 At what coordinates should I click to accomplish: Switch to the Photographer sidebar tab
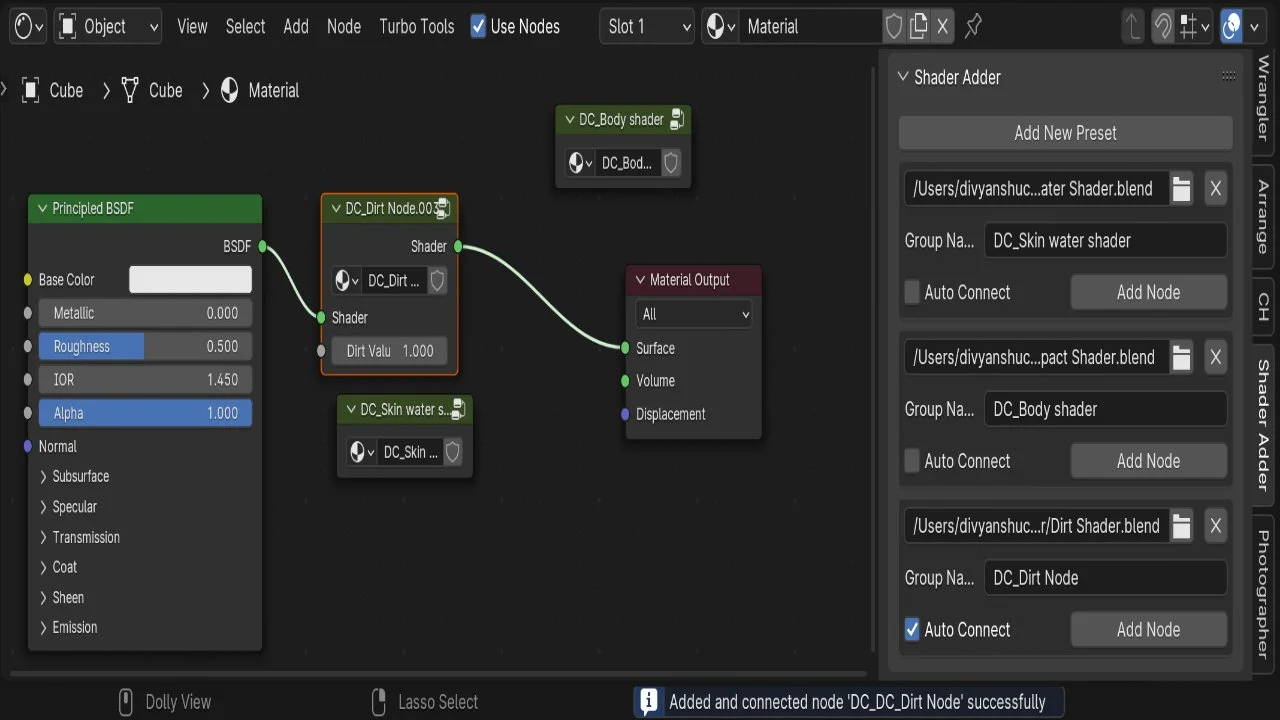1263,594
